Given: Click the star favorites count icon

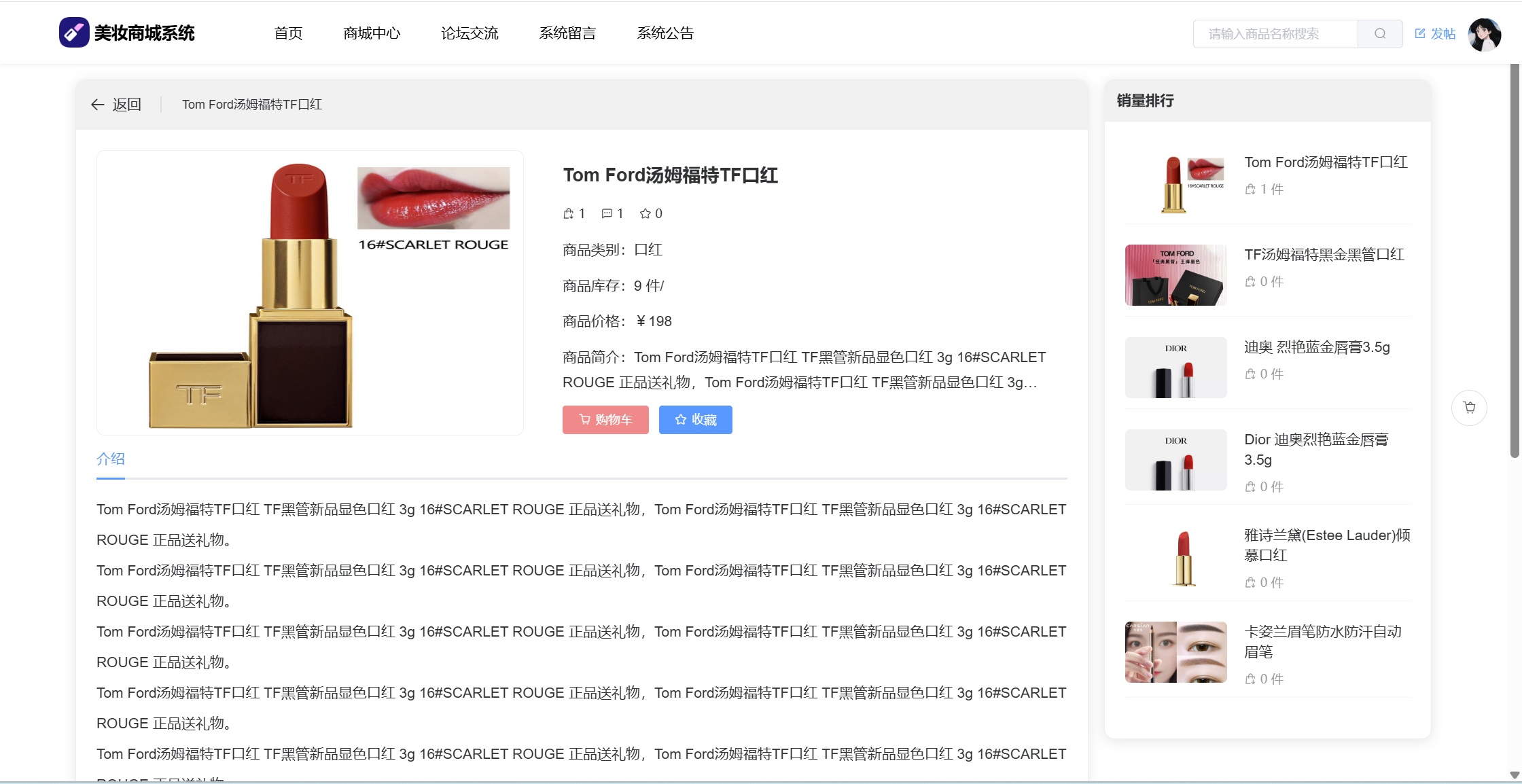Looking at the screenshot, I should pos(645,214).
